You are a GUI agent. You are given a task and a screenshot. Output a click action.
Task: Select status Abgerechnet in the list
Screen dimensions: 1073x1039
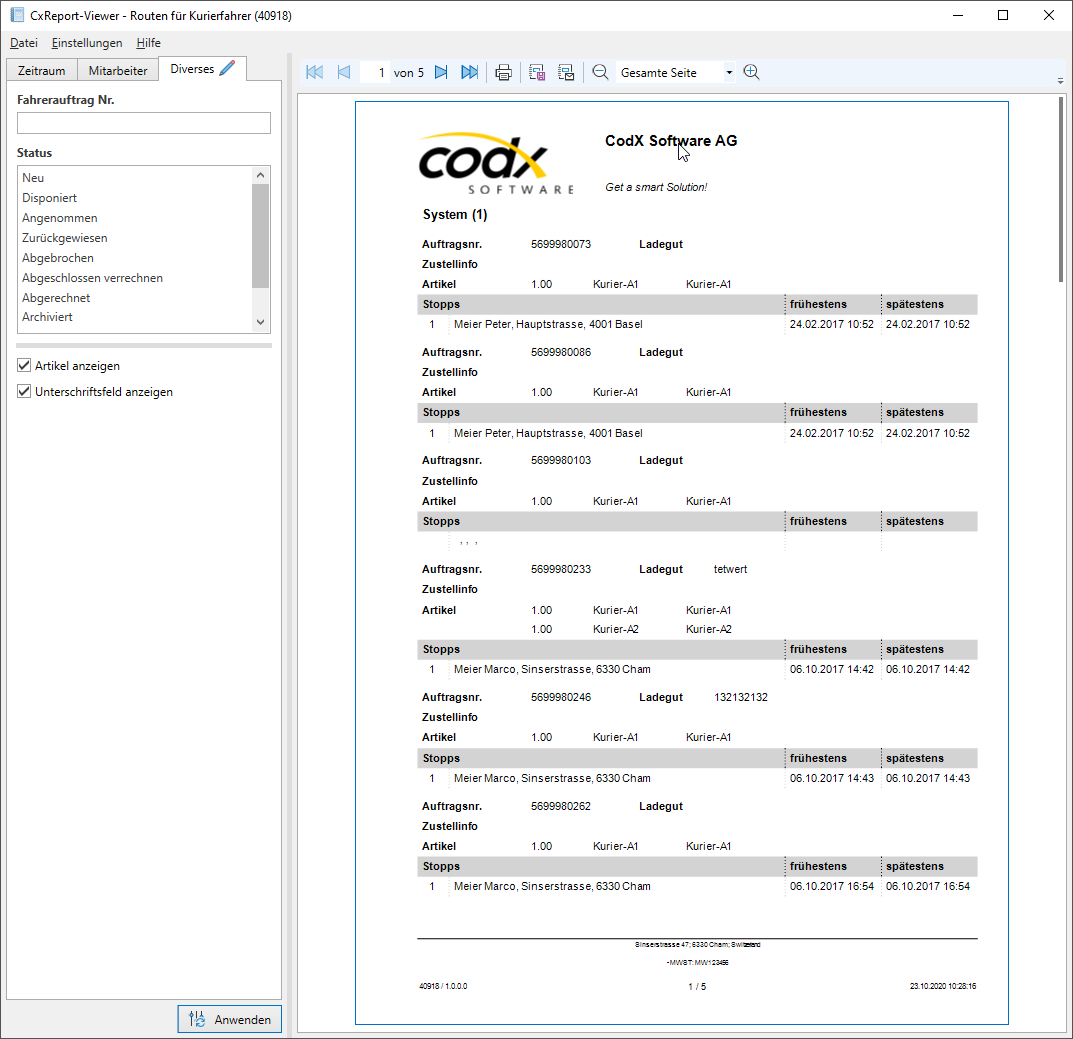coord(135,298)
